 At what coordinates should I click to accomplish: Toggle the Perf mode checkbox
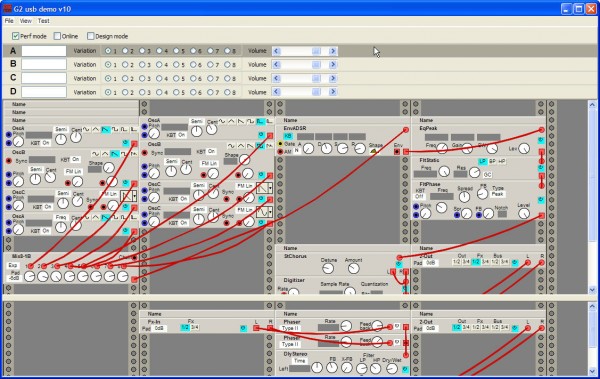point(15,36)
